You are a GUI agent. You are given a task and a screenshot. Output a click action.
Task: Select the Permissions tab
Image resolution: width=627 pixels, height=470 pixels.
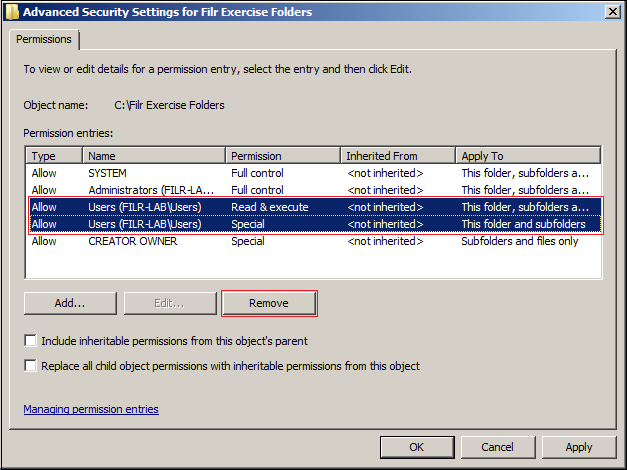pyautogui.click(x=46, y=40)
